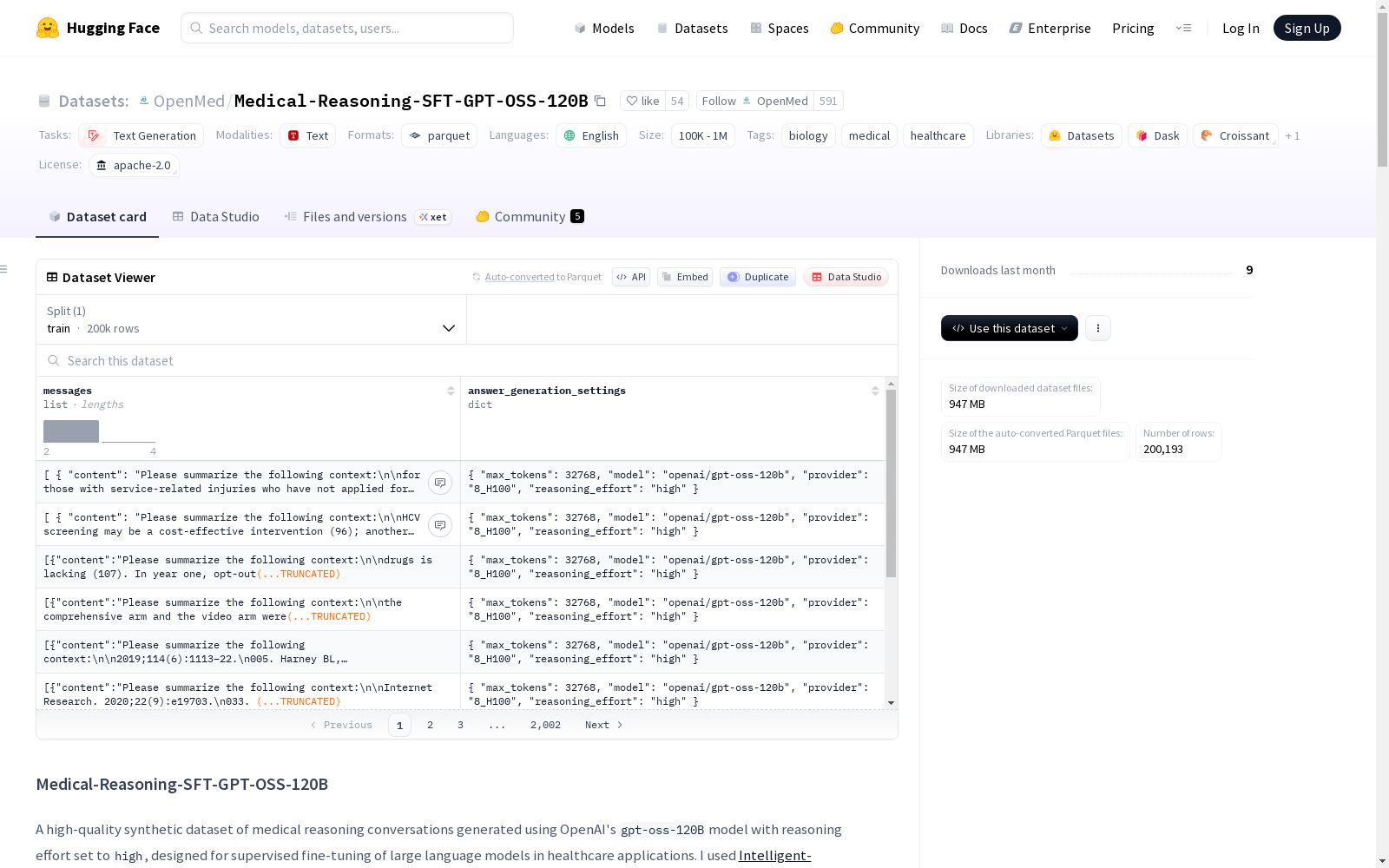1389x868 pixels.
Task: Follow OpenMed organization
Action: click(755, 101)
